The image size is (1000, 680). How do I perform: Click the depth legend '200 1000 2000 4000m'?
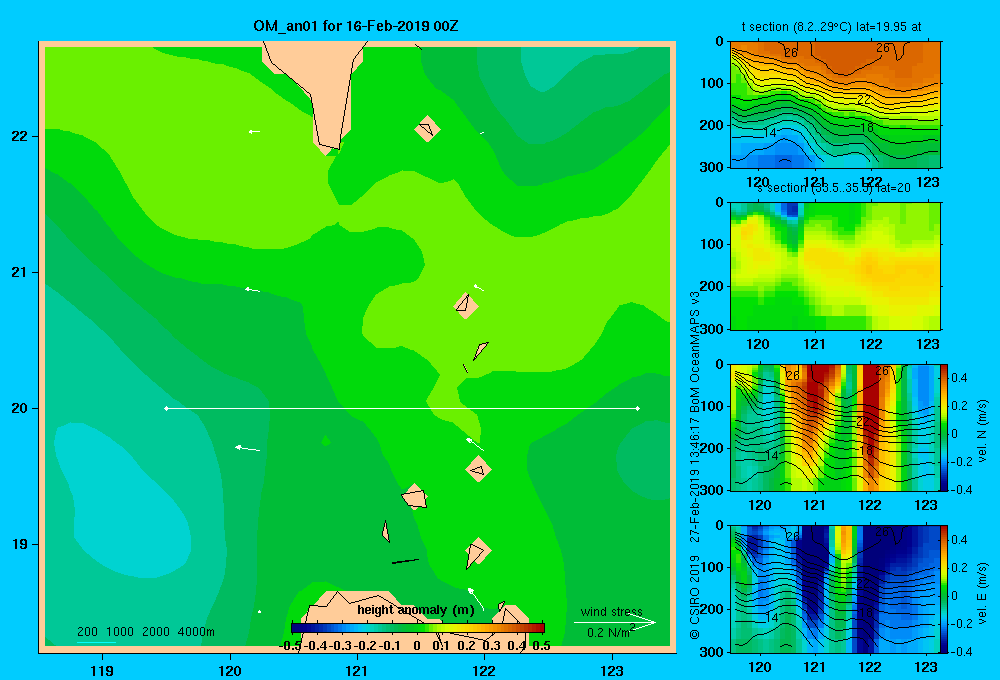(x=145, y=632)
